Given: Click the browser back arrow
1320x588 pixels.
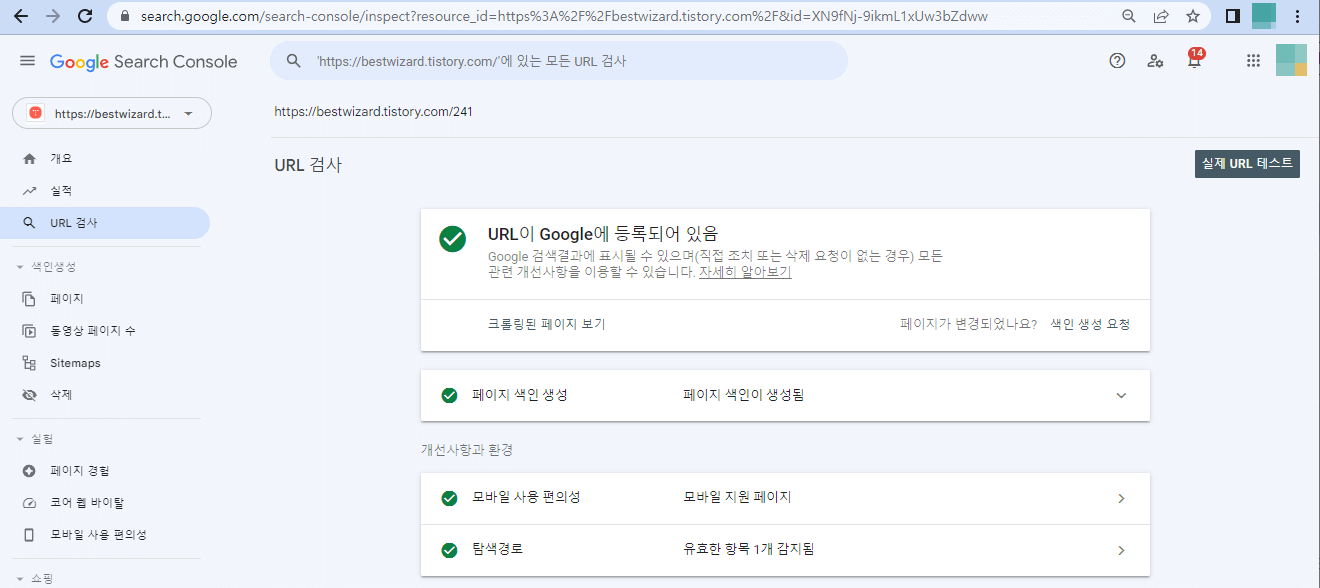Looking at the screenshot, I should coord(21,16).
